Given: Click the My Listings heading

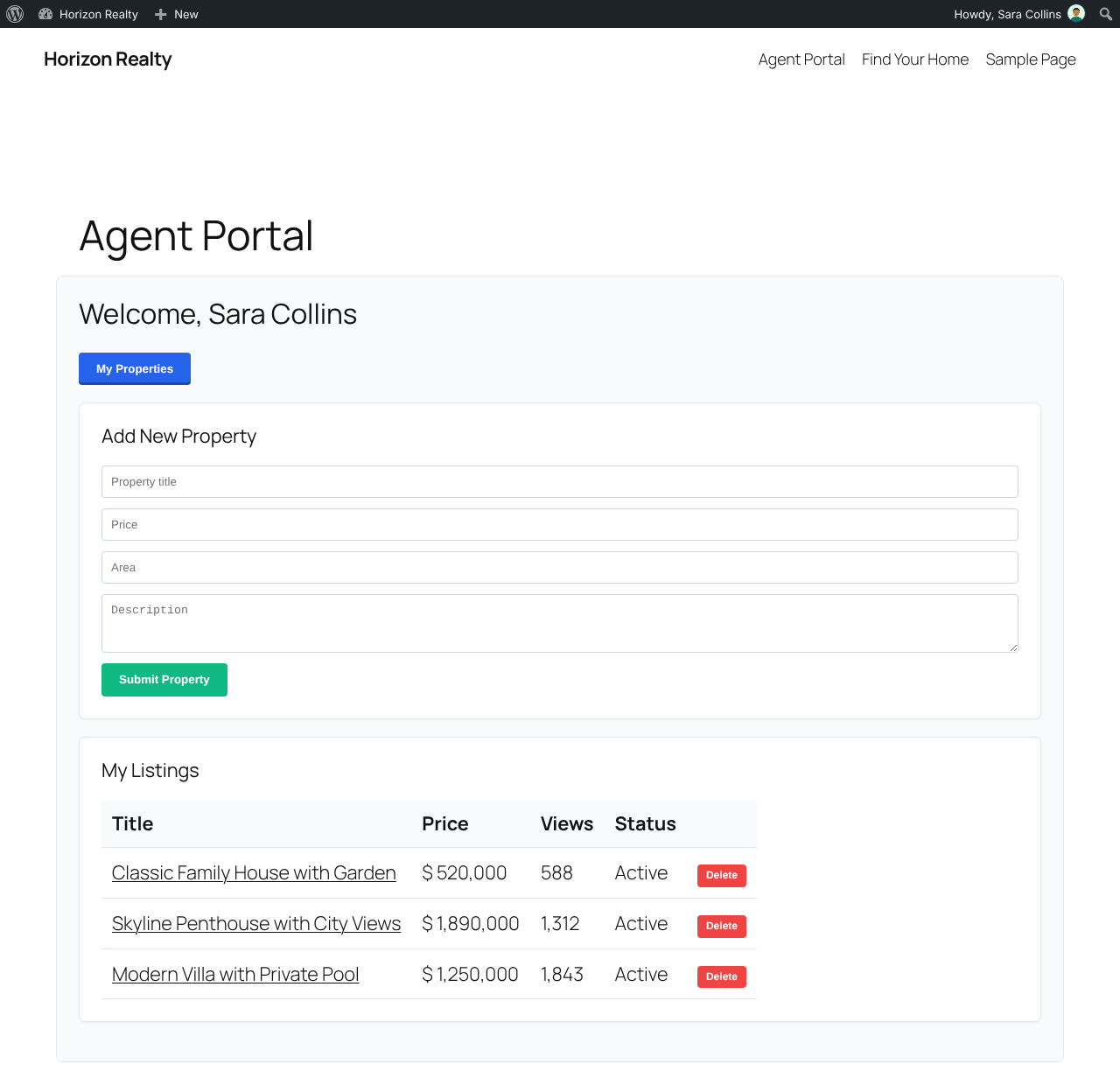Looking at the screenshot, I should click(150, 771).
